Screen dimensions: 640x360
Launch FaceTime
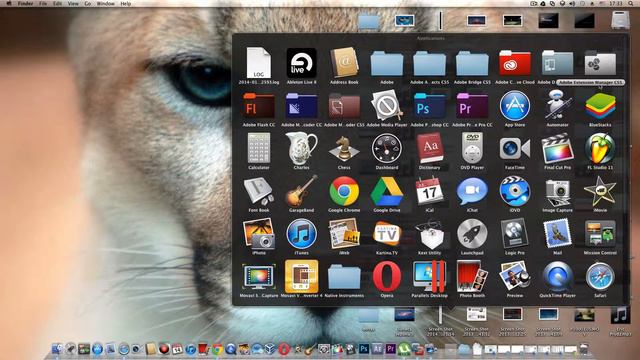coord(515,149)
